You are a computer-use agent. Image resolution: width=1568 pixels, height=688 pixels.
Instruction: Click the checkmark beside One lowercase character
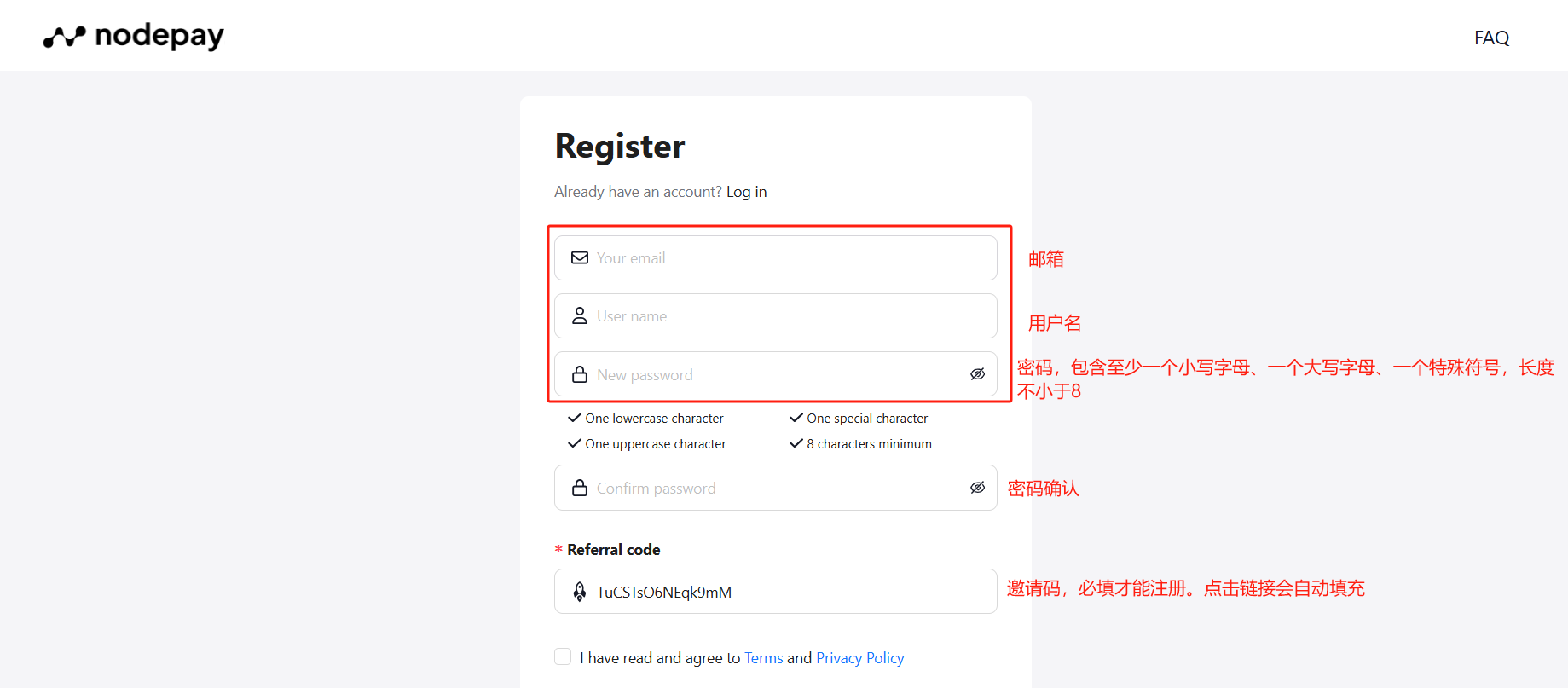[573, 418]
